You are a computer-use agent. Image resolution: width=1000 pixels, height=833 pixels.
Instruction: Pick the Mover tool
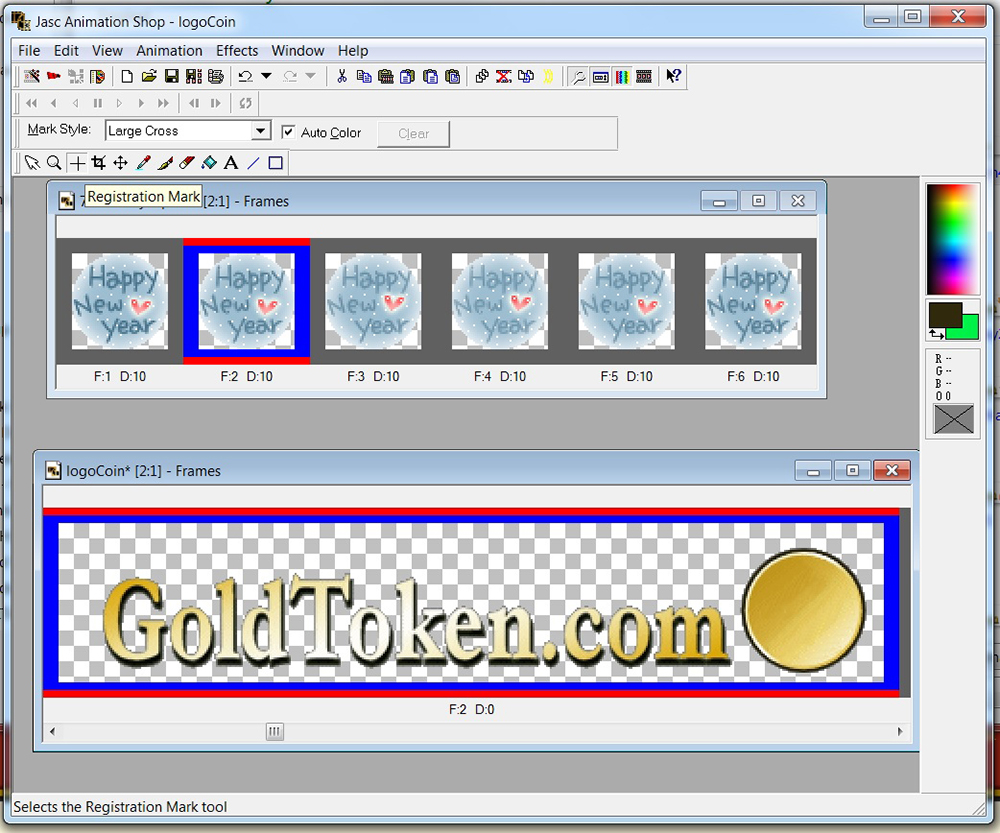pos(120,163)
